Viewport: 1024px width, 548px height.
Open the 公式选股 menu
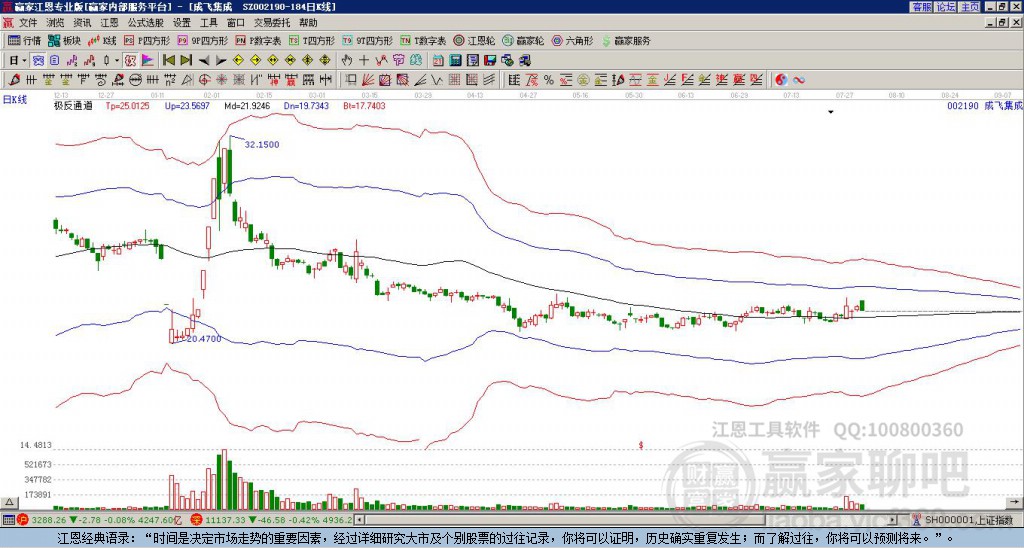(146, 22)
